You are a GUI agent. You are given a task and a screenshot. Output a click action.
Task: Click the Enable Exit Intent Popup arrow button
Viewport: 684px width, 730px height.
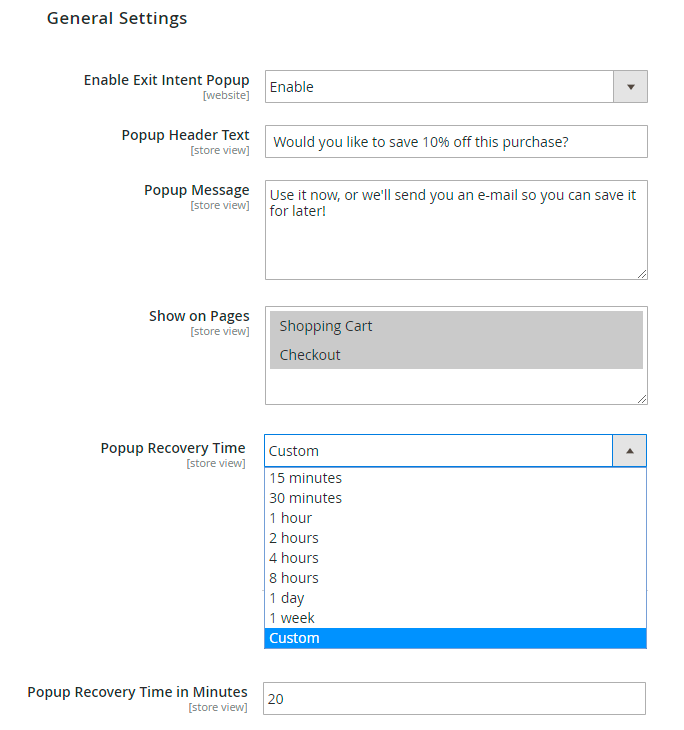coord(630,87)
